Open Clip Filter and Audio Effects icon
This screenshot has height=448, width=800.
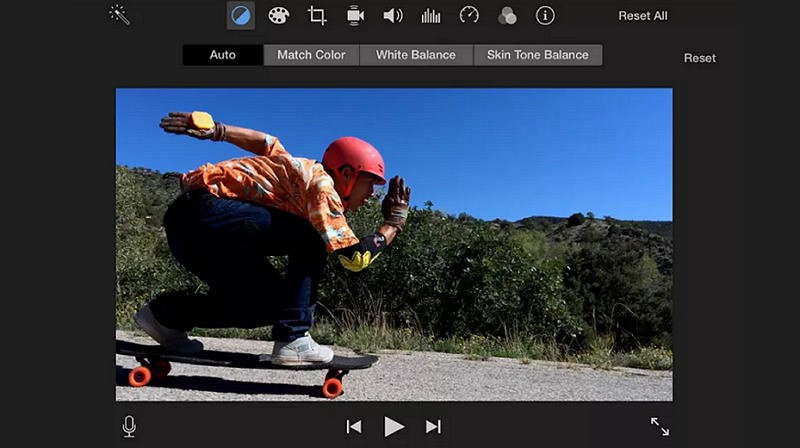click(x=507, y=15)
